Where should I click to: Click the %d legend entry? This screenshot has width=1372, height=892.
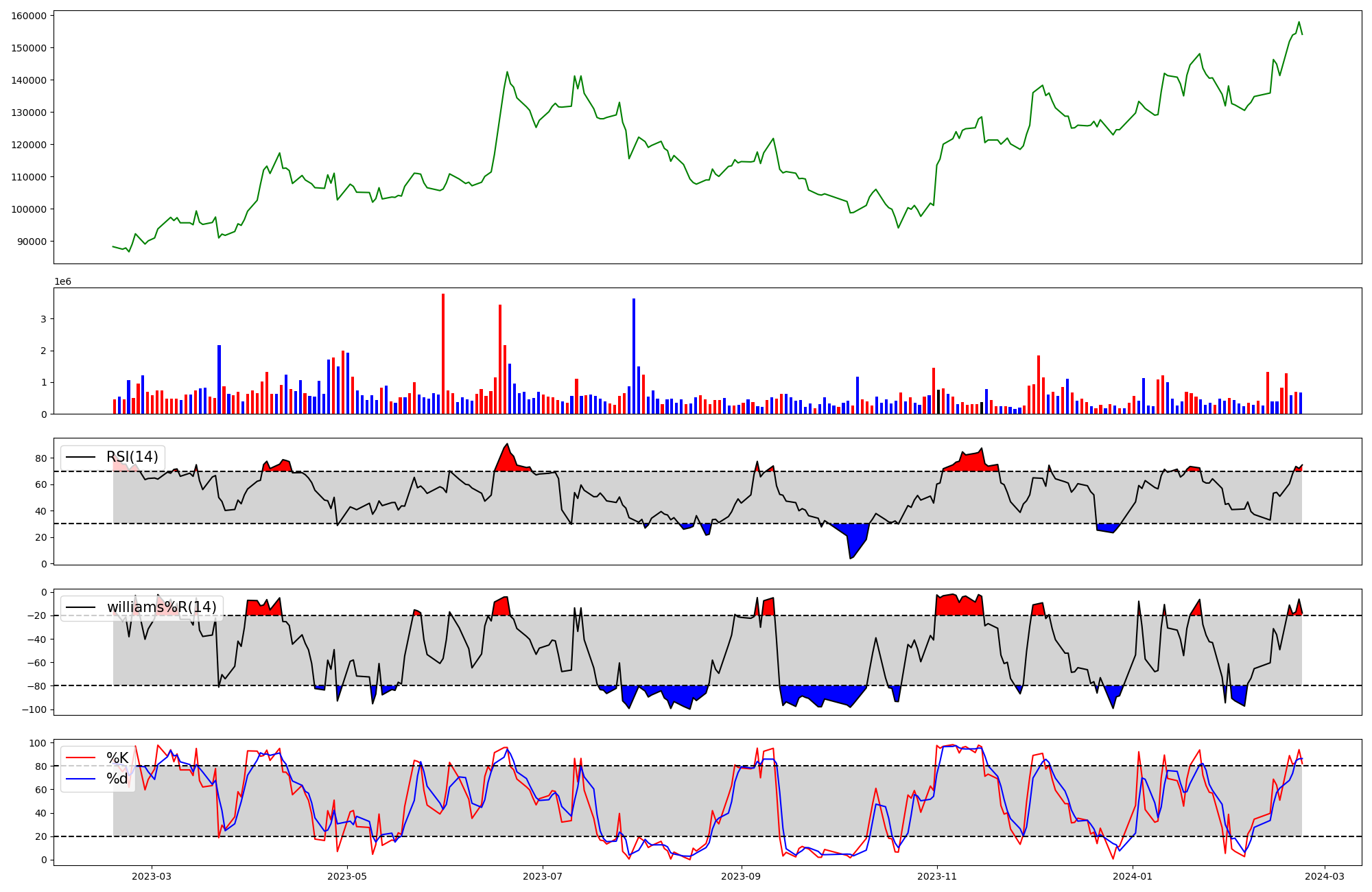click(117, 779)
